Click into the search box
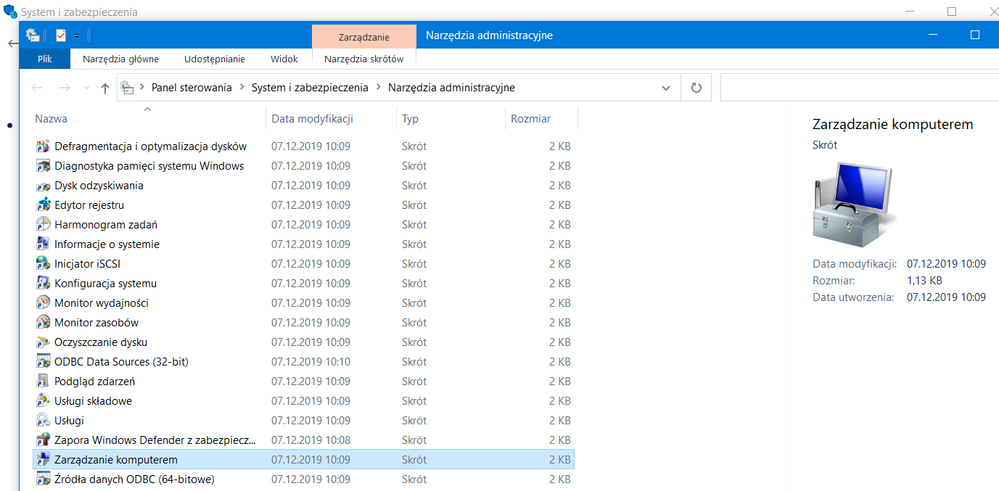This screenshot has width=999, height=491. (859, 88)
